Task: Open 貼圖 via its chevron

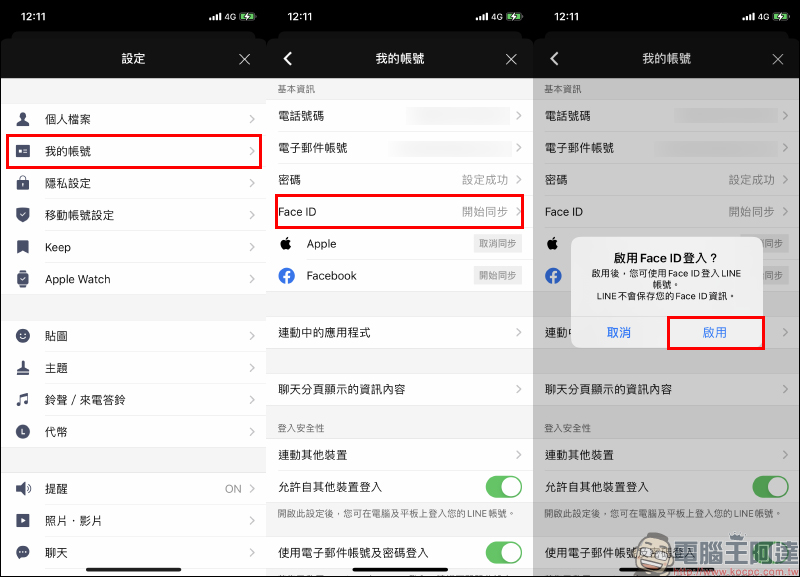Action: pyautogui.click(x=252, y=336)
